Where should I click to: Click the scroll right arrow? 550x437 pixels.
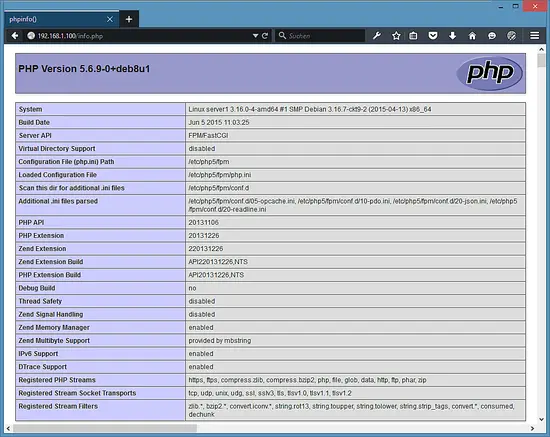click(532, 428)
